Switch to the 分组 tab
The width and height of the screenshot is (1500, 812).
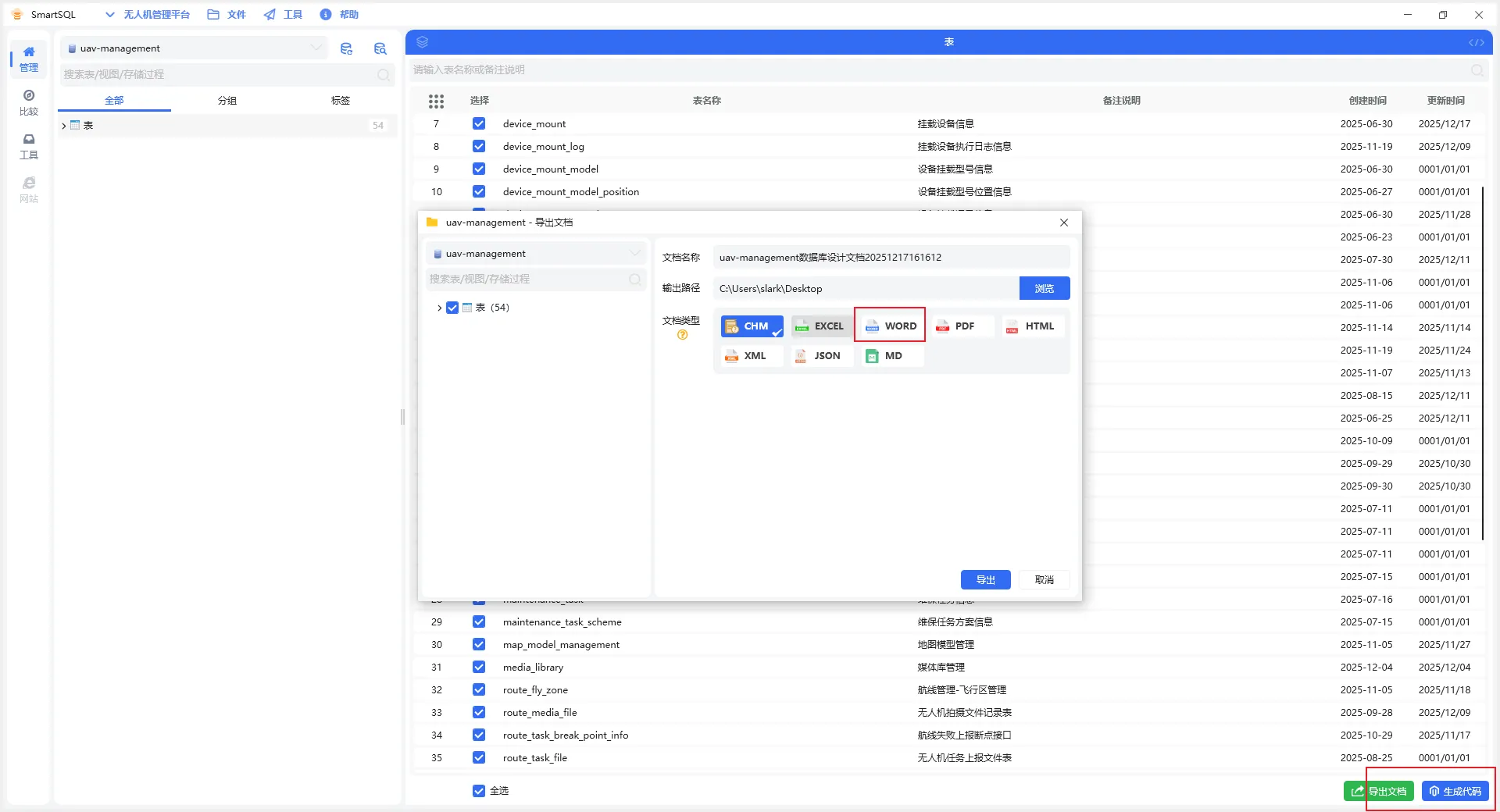[x=227, y=100]
